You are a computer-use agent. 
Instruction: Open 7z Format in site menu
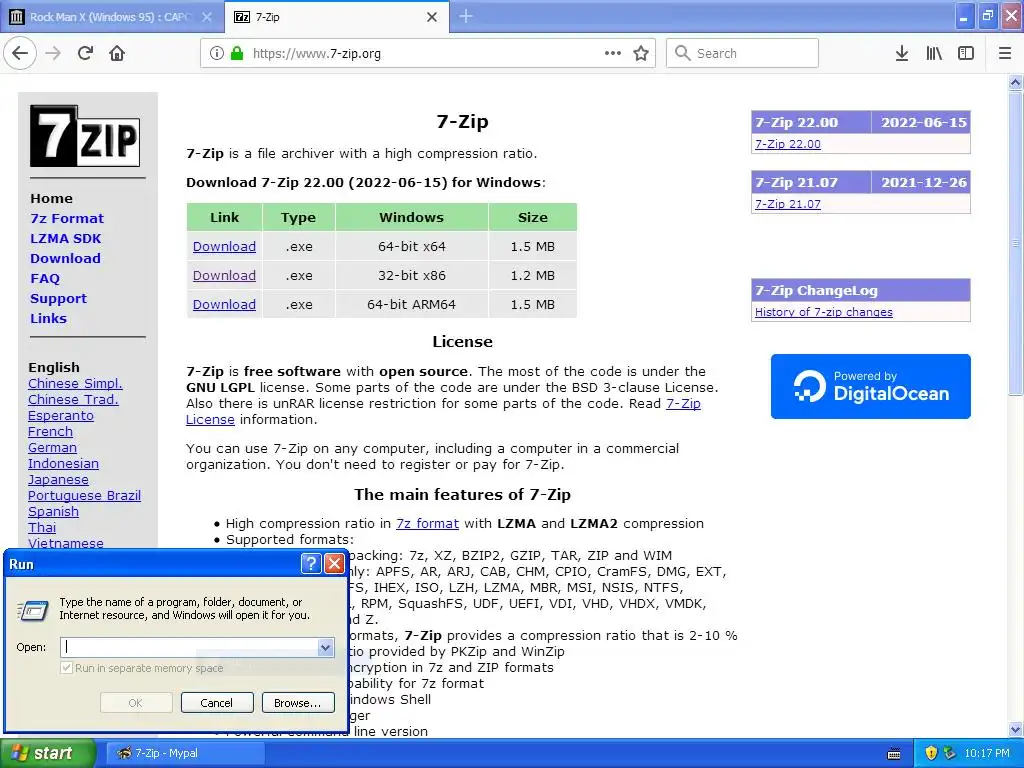pyautogui.click(x=67, y=218)
